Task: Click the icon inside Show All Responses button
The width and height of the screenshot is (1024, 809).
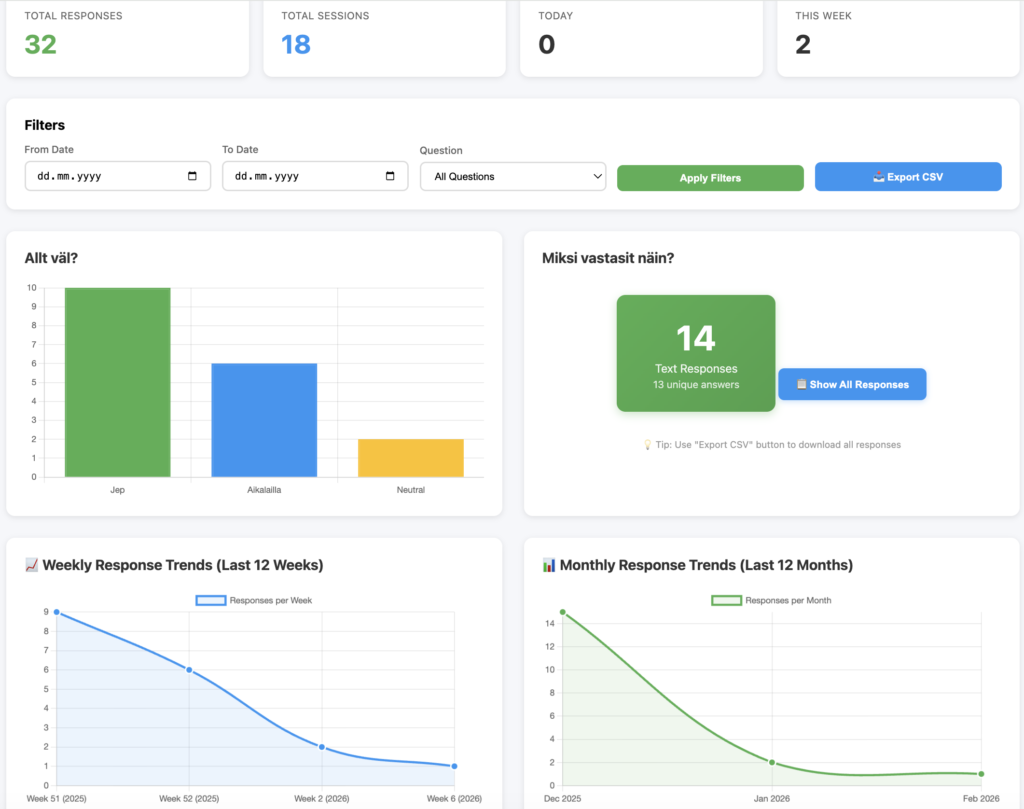Action: pos(801,384)
